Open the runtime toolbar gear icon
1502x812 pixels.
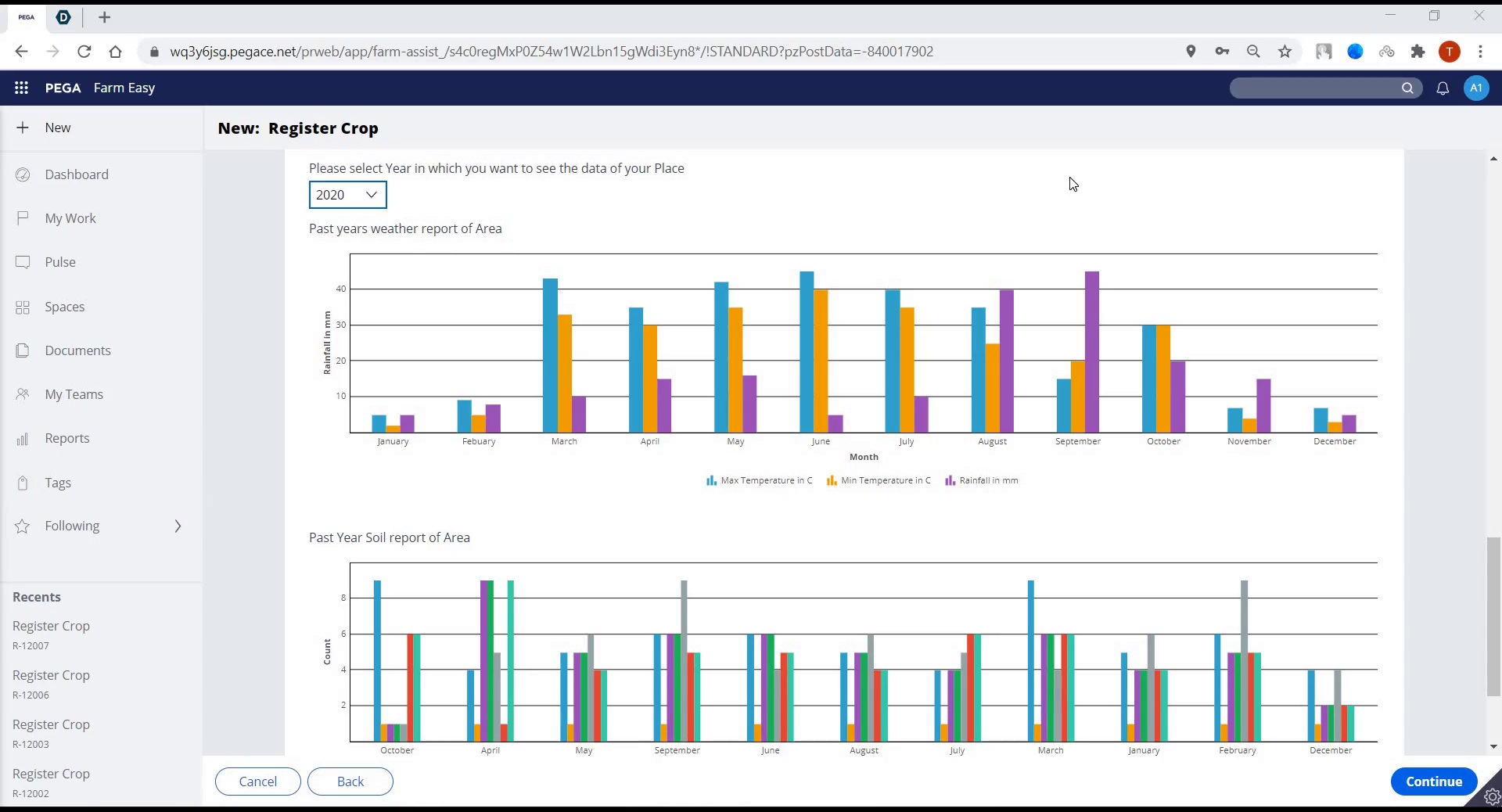[x=1492, y=797]
